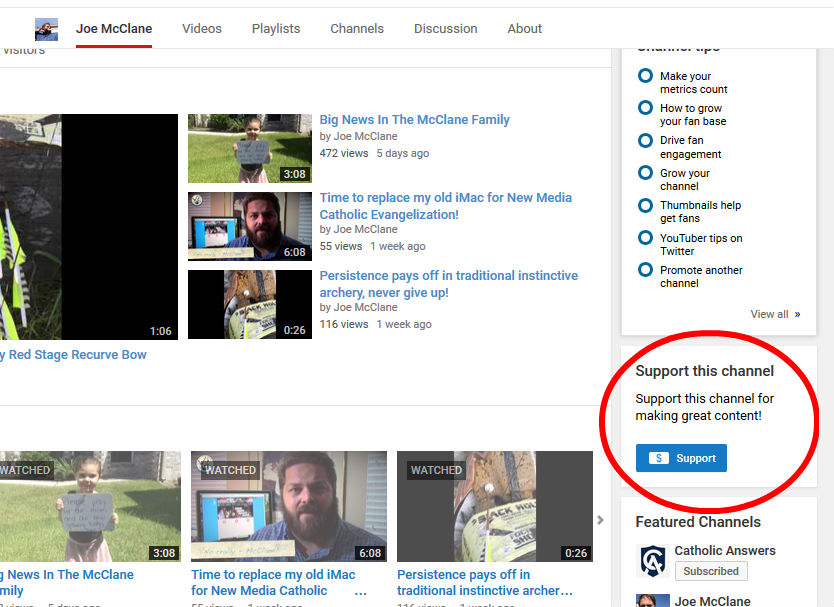Open the Playlists tab
Image resolution: width=834 pixels, height=607 pixels.
(275, 28)
